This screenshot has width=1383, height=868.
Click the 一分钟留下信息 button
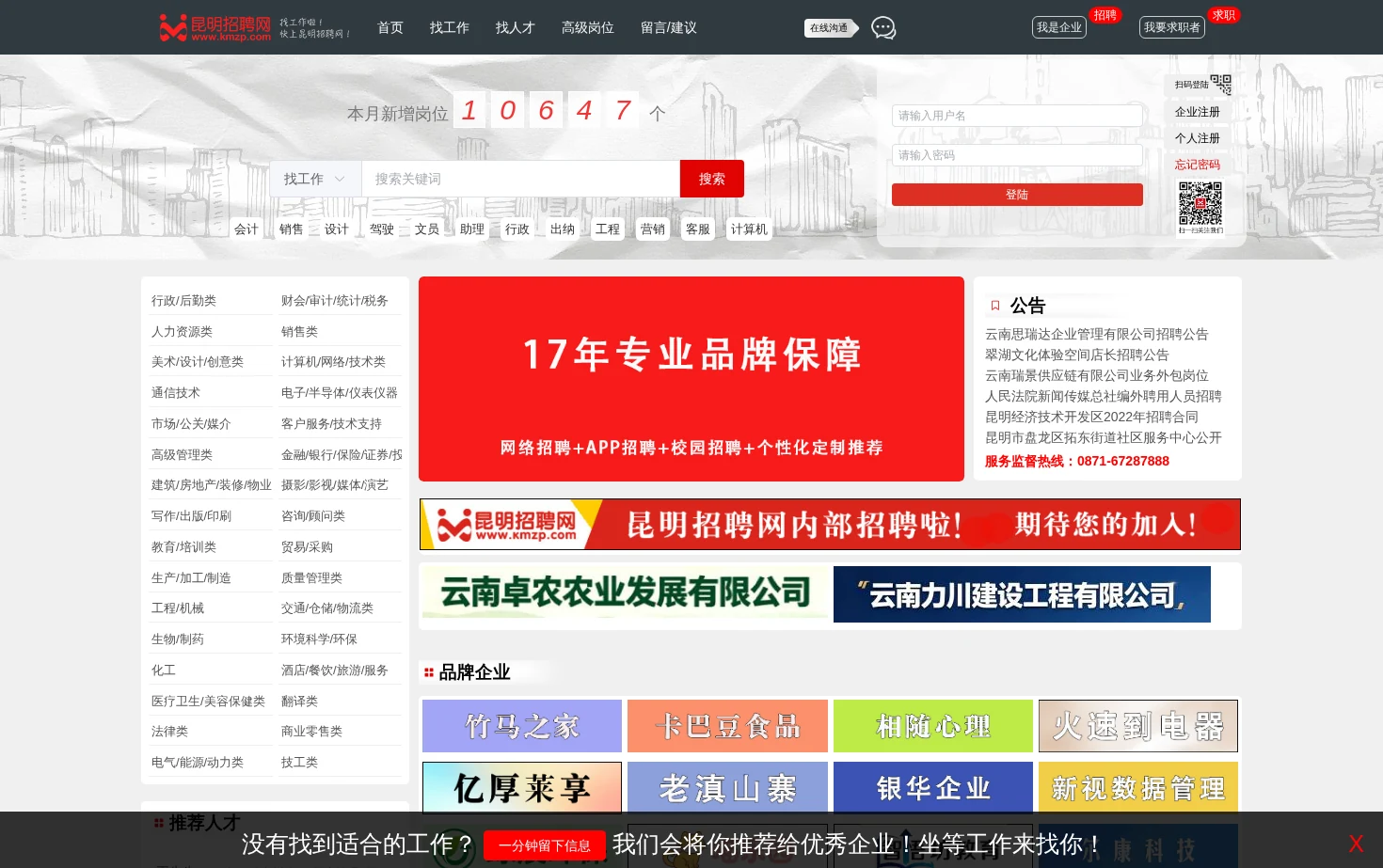click(x=545, y=845)
